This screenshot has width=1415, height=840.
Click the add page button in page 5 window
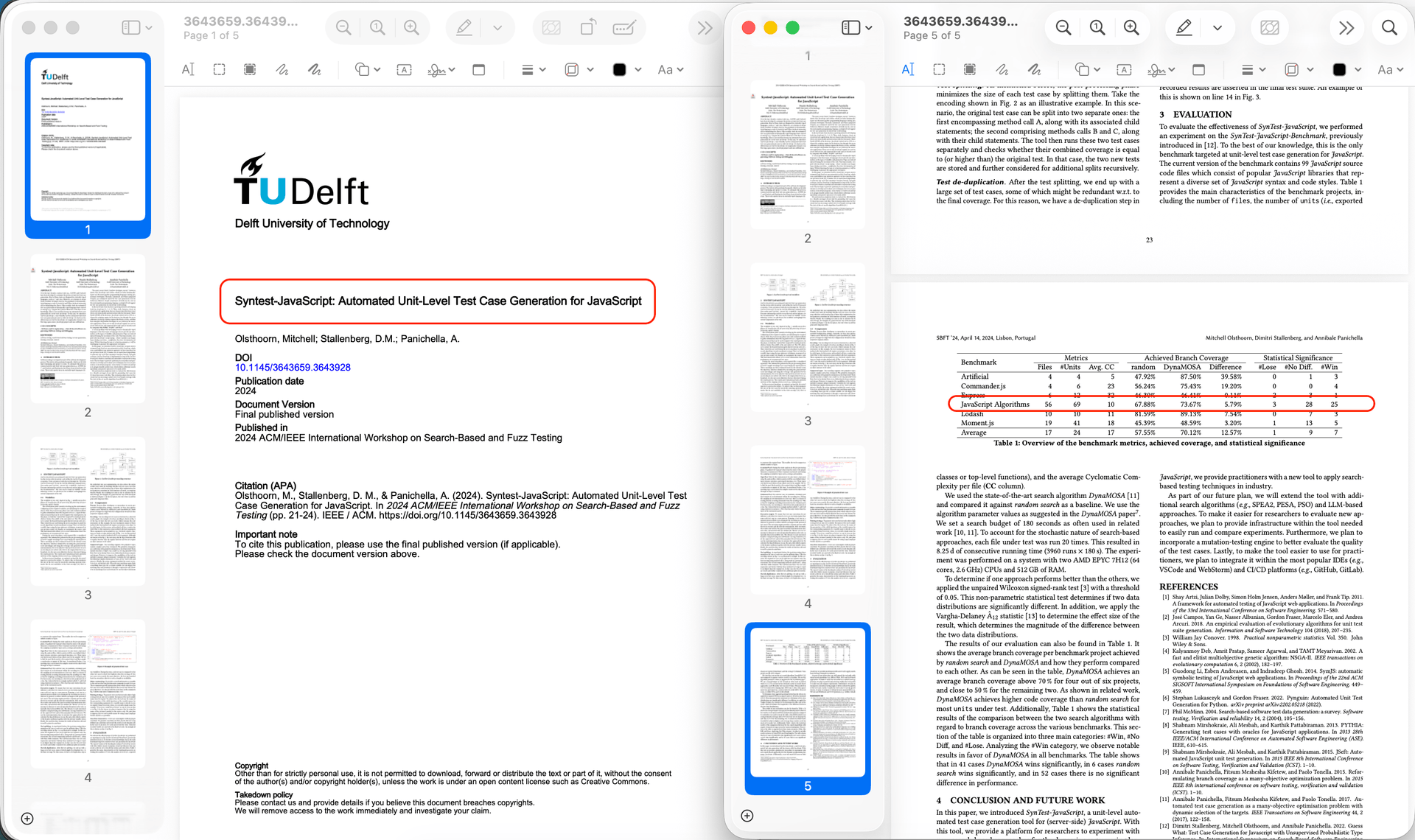coord(747,815)
